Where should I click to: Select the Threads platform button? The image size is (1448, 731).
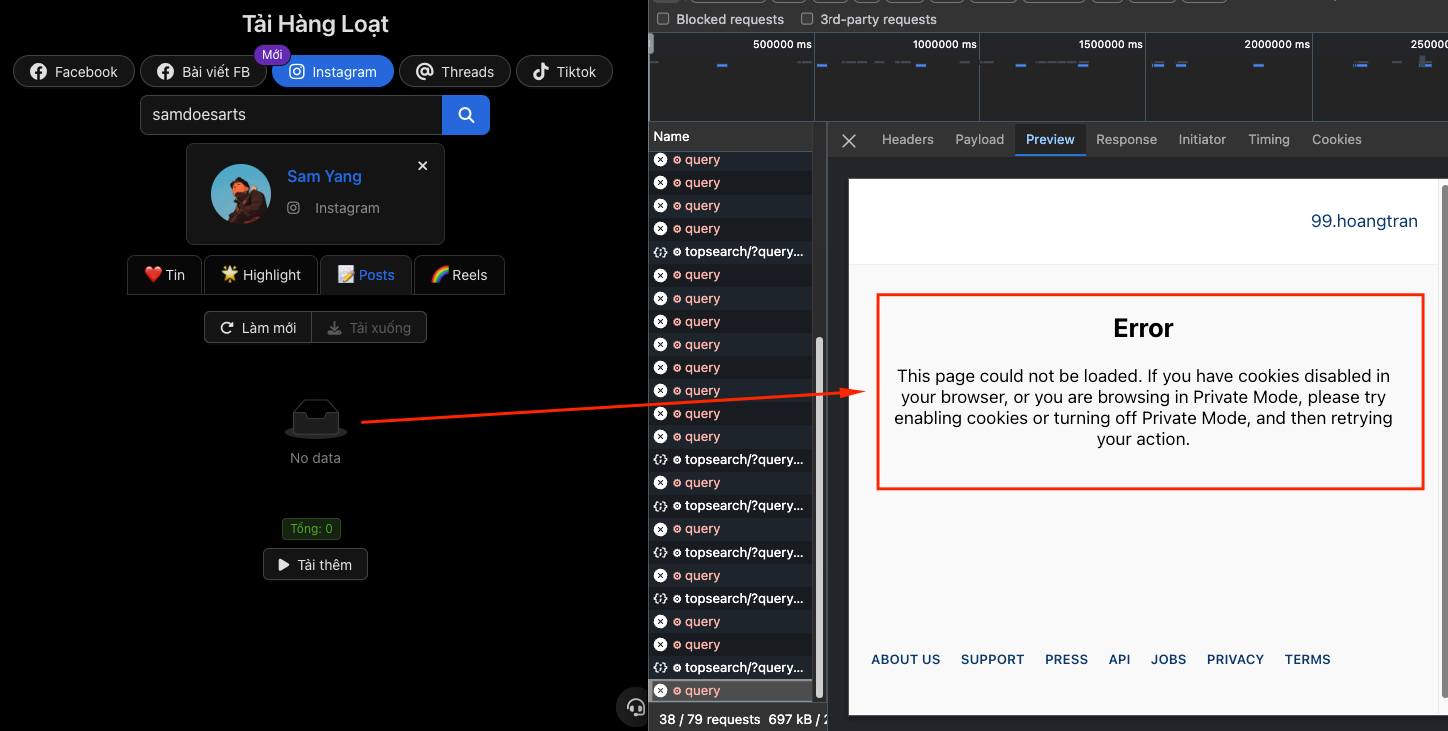tap(455, 72)
